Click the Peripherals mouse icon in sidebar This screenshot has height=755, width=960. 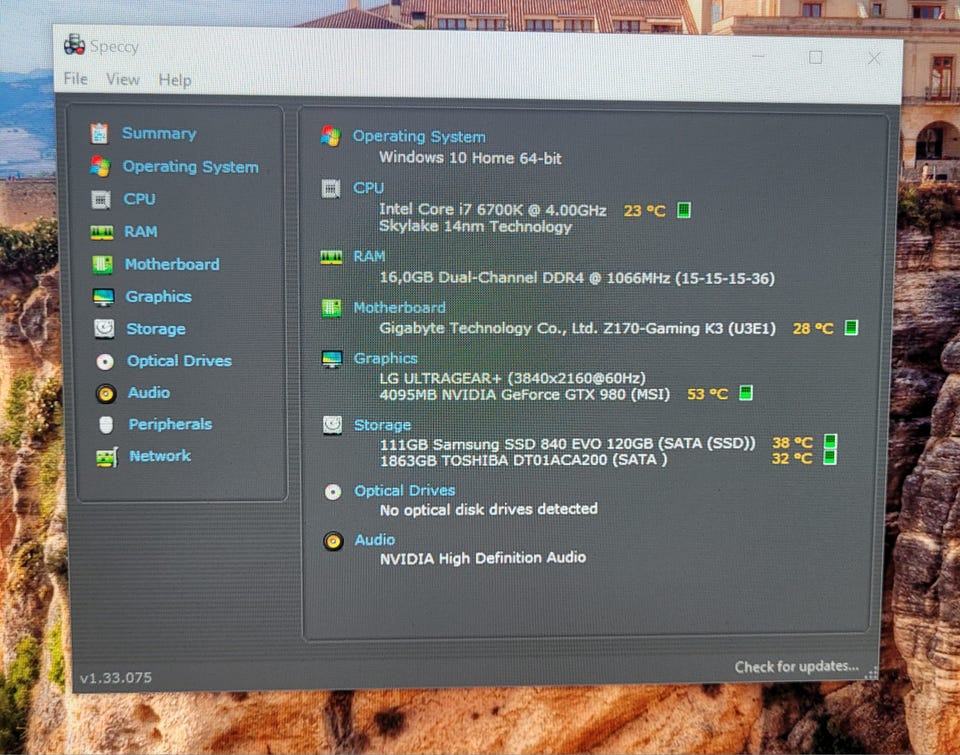106,424
